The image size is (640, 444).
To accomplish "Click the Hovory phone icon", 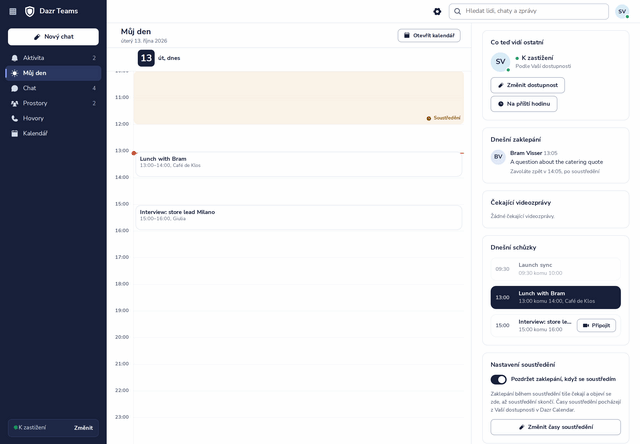I will click(15, 118).
